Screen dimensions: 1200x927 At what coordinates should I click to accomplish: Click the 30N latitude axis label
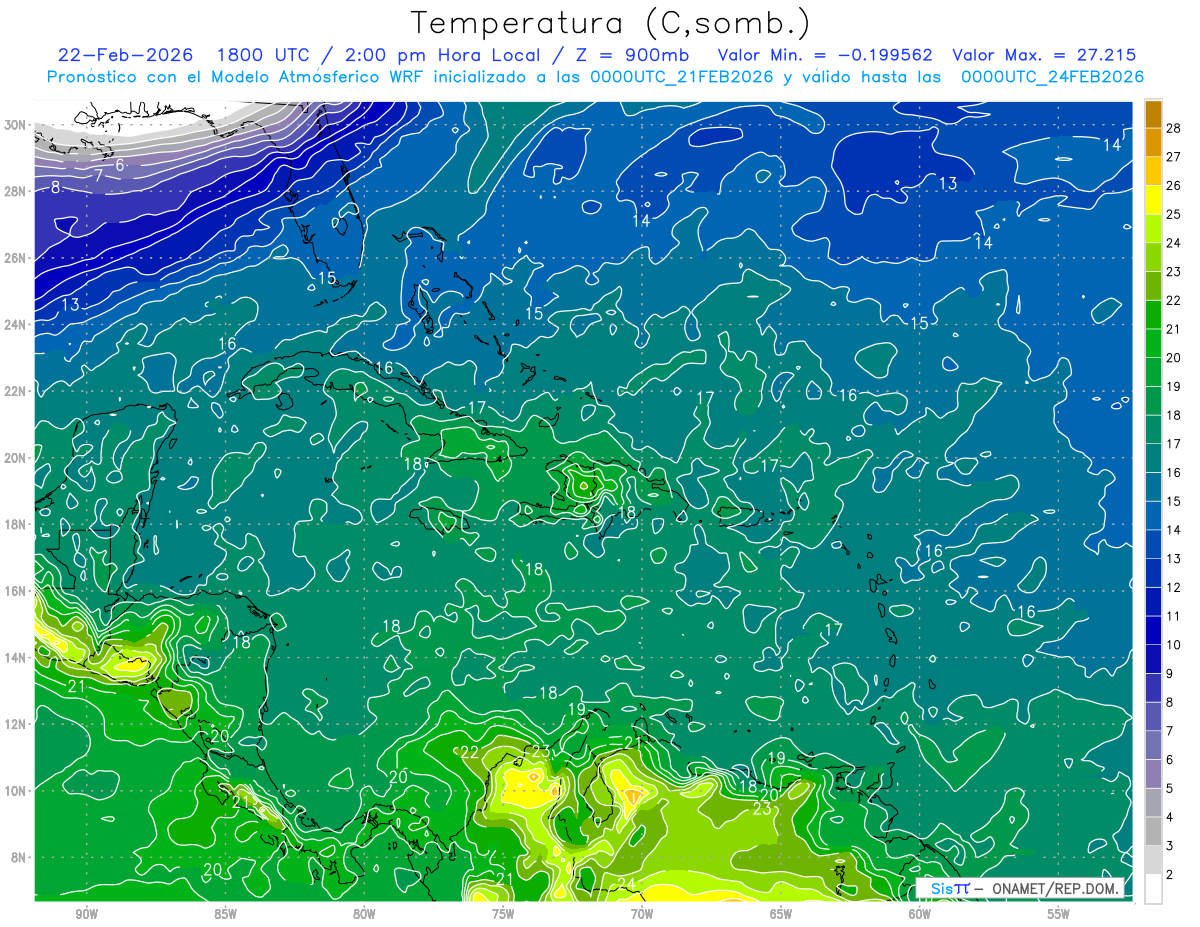point(17,125)
